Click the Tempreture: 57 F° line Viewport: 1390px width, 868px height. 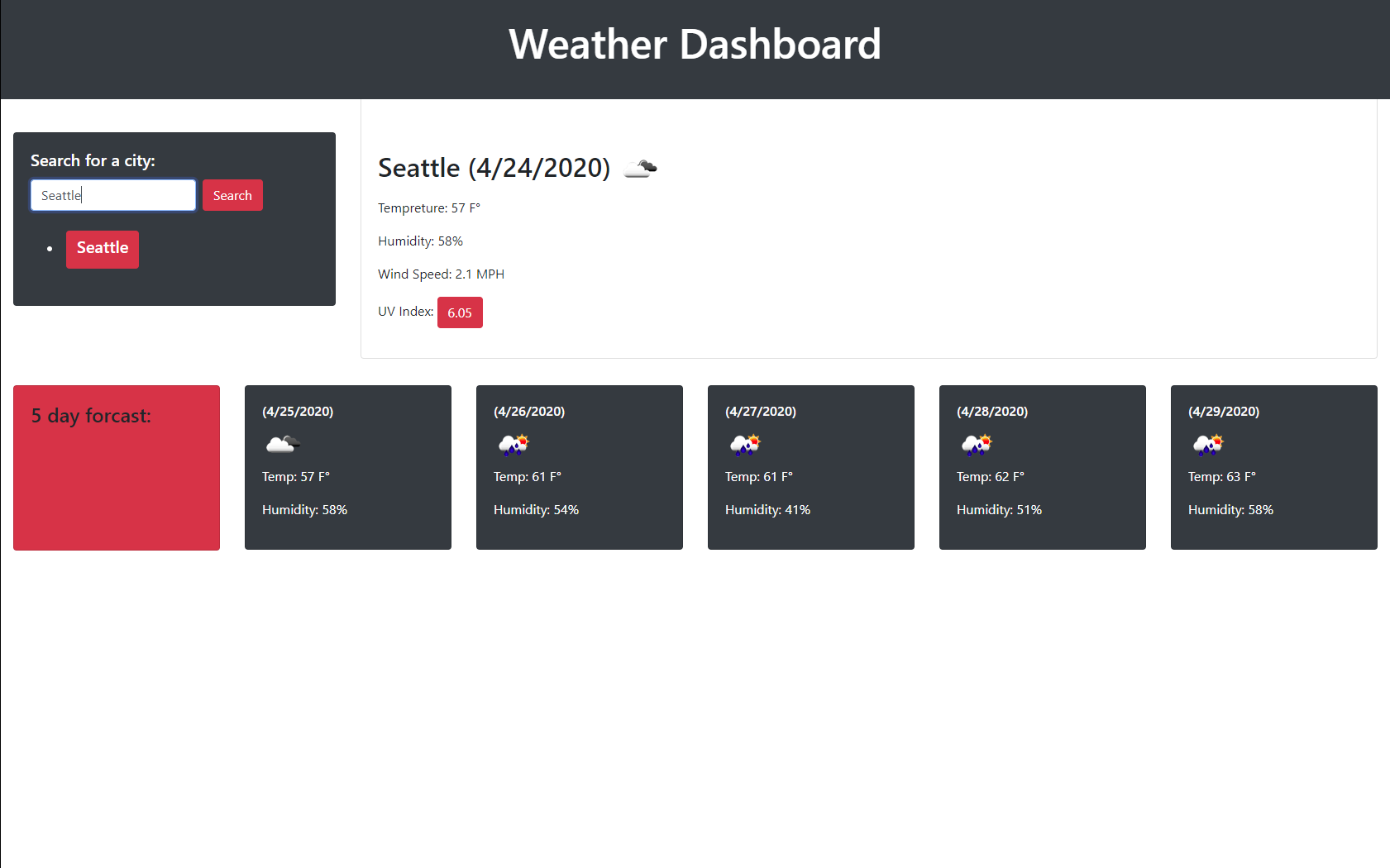429,208
